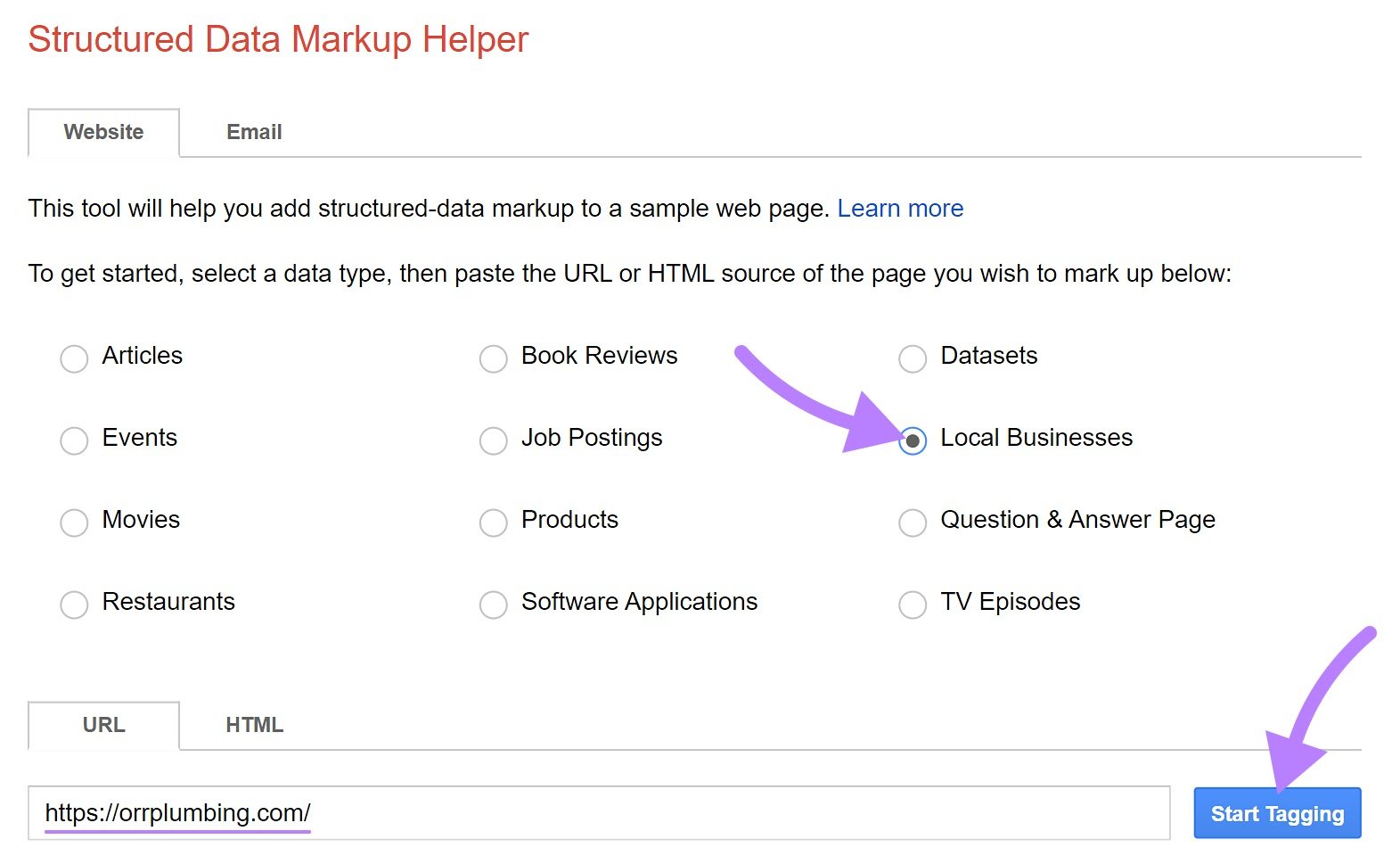Image resolution: width=1400 pixels, height=864 pixels.
Task: Select the Articles radio button
Action: (74, 358)
